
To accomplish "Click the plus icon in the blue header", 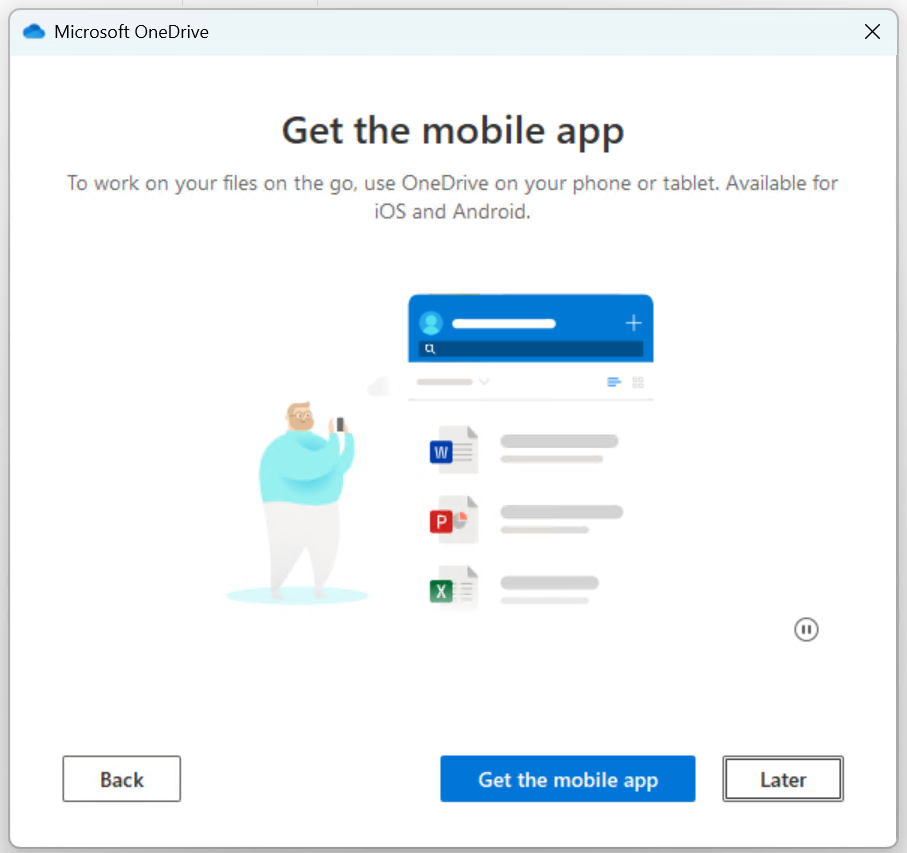I will coord(633,323).
